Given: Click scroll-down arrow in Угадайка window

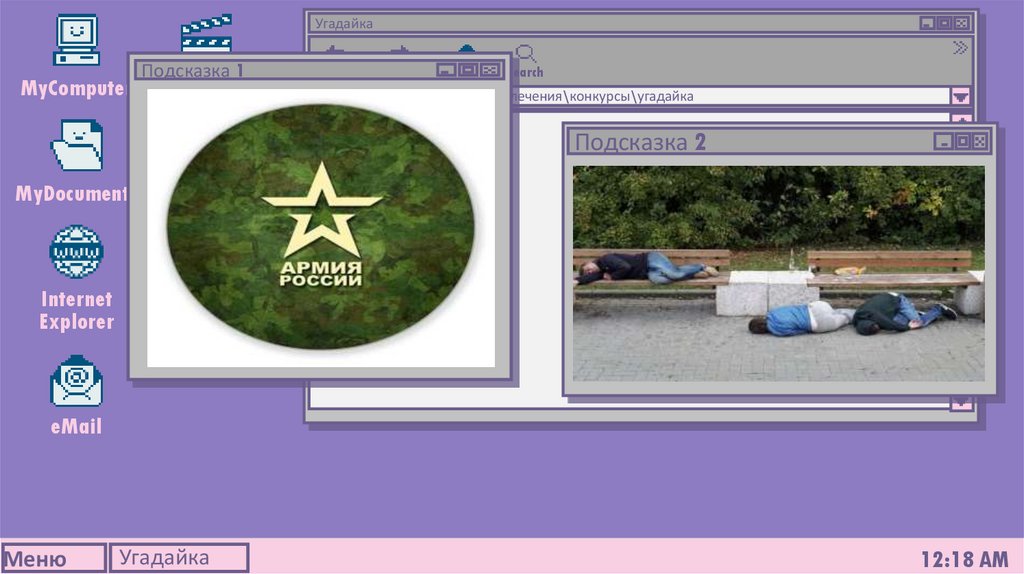Looking at the screenshot, I should (961, 404).
